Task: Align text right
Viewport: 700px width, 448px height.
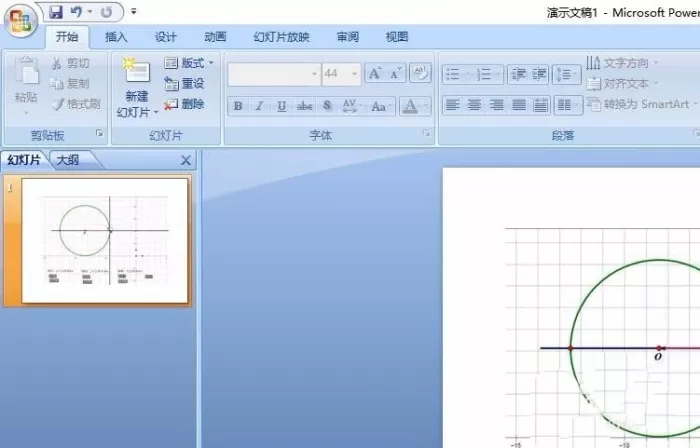Action: pos(496,105)
